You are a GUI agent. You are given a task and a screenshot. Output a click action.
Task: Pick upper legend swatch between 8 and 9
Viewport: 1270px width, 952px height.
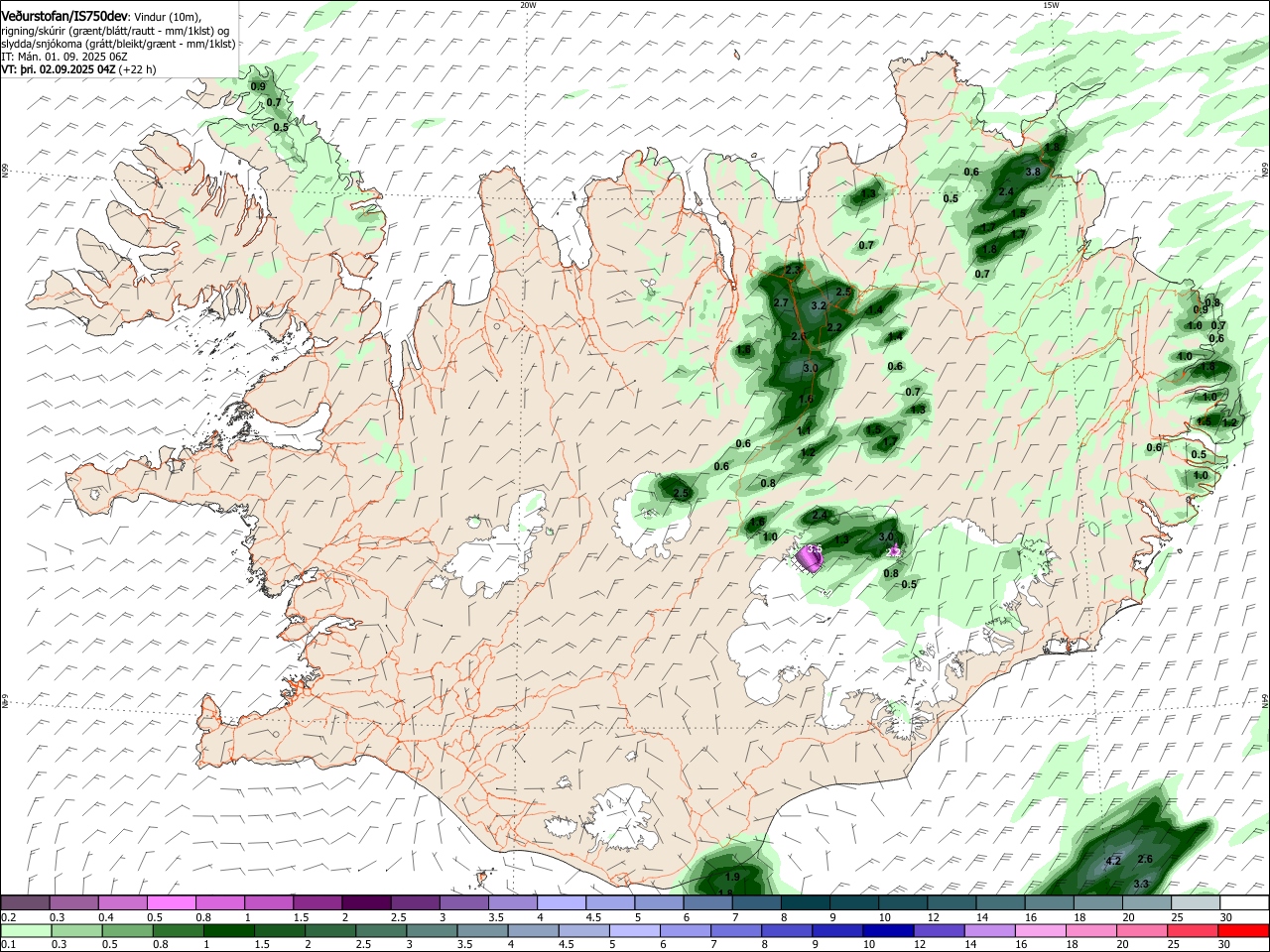[805, 902]
